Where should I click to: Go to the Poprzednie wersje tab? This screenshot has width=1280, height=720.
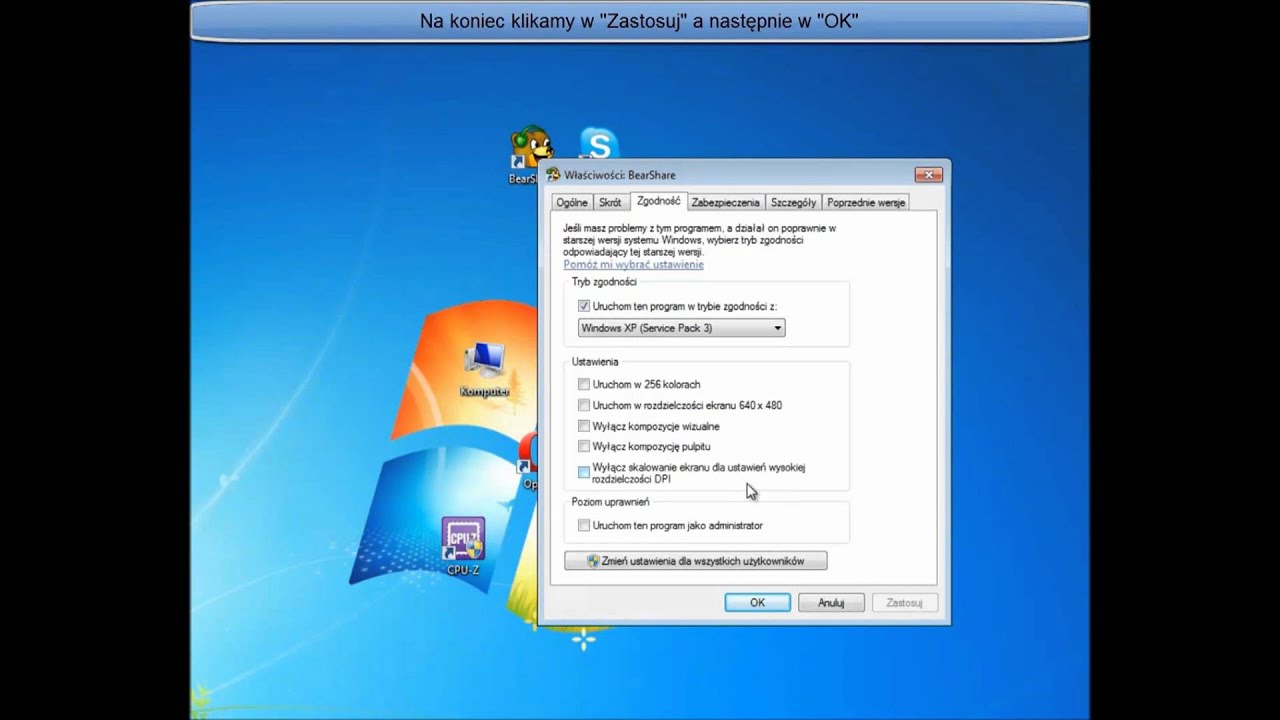866,202
